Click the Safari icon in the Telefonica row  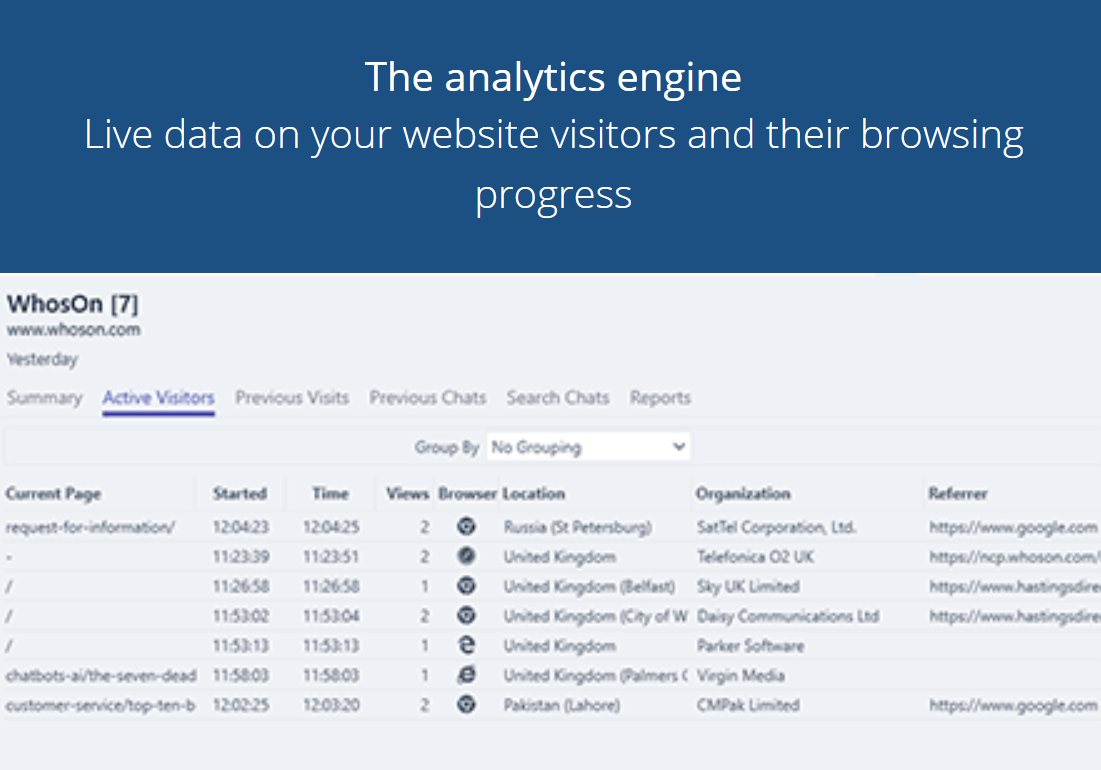[466, 556]
